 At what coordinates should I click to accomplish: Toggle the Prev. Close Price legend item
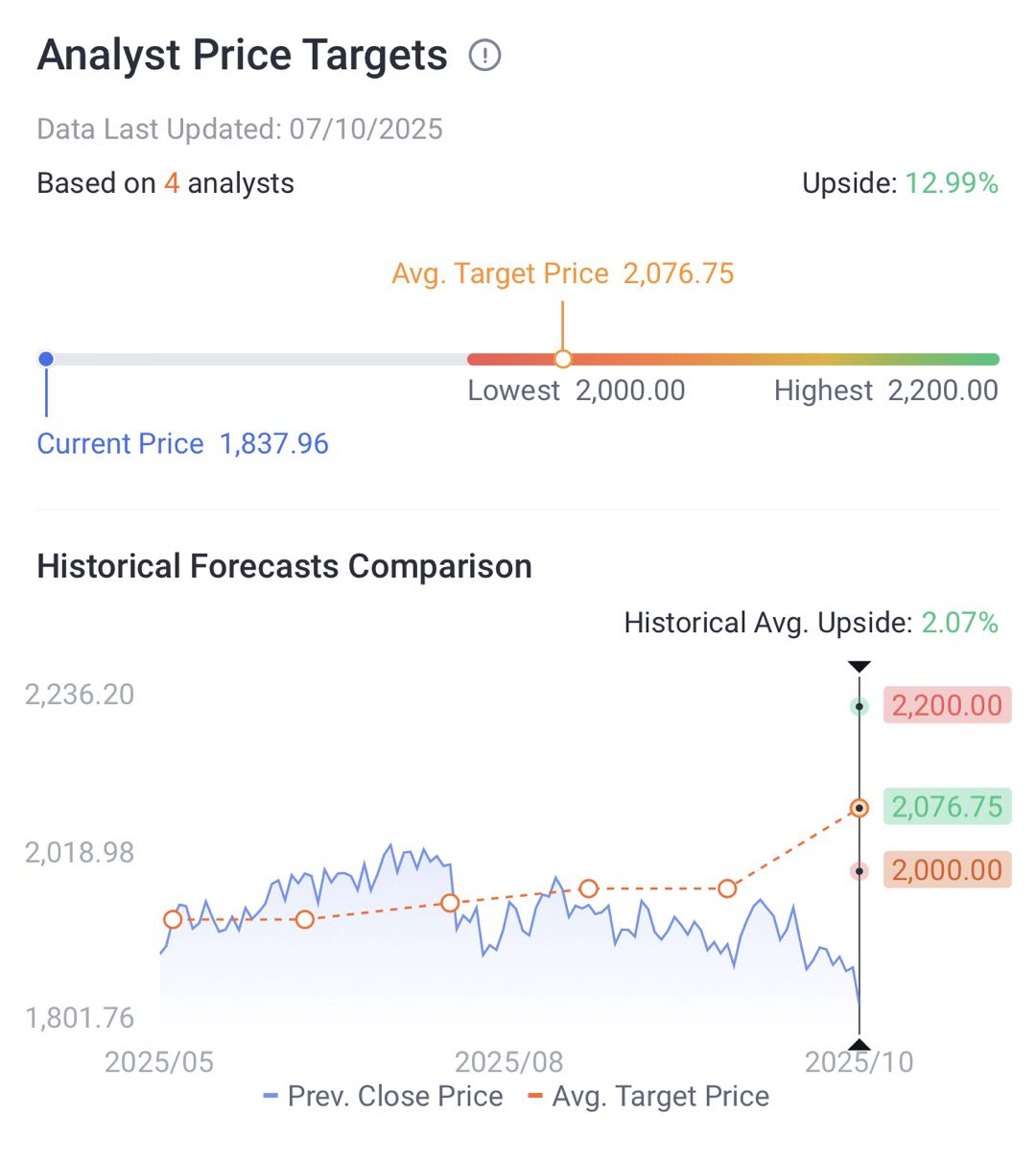[384, 1096]
